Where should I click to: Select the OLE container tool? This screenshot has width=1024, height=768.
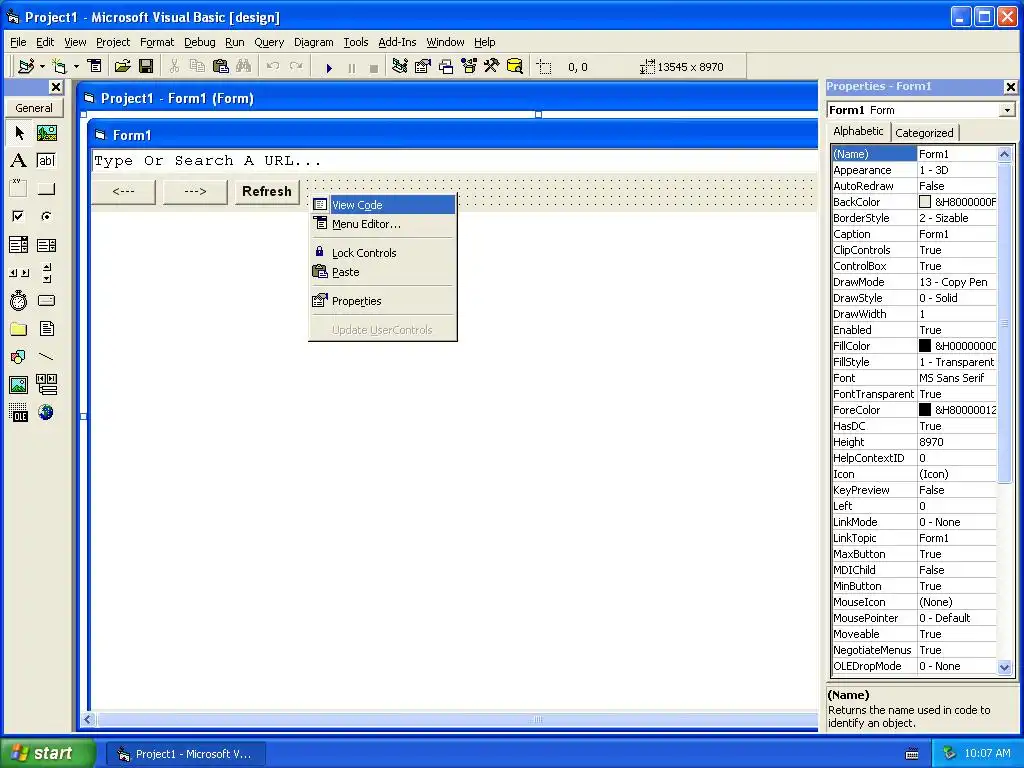tap(19, 413)
